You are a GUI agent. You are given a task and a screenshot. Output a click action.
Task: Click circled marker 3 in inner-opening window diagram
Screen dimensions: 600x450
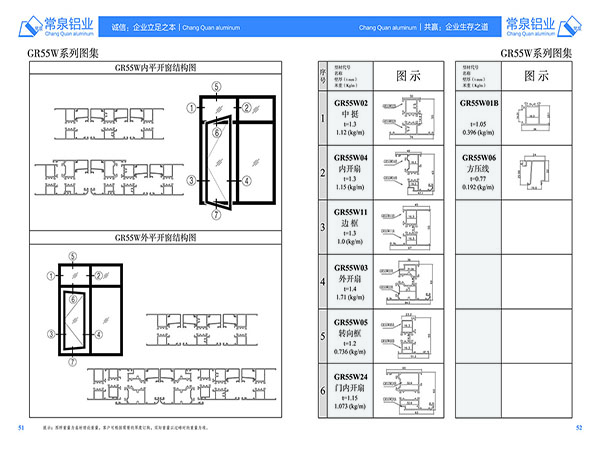tap(191, 180)
